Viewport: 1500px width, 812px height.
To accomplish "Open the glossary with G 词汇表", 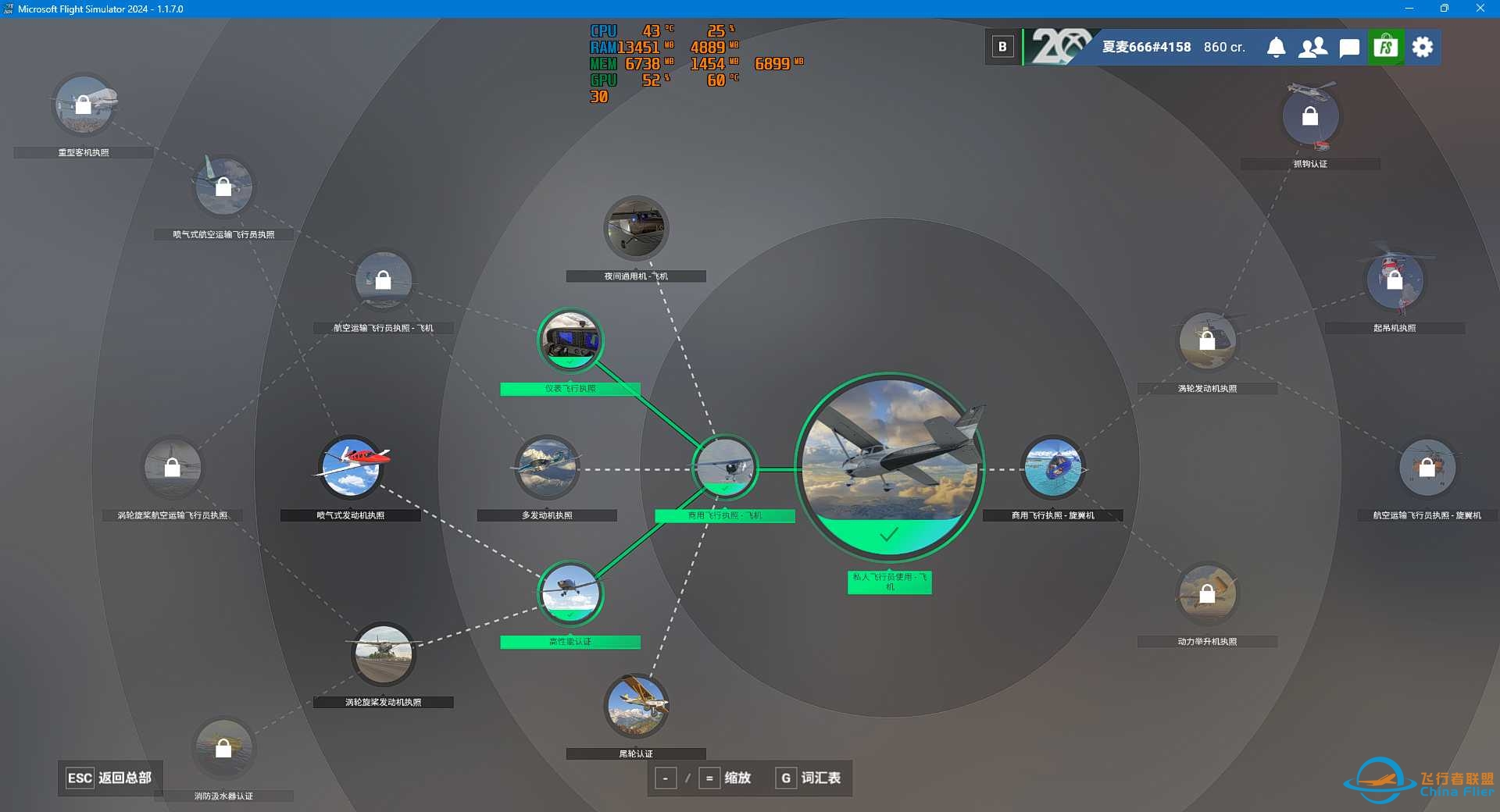I will tap(809, 778).
